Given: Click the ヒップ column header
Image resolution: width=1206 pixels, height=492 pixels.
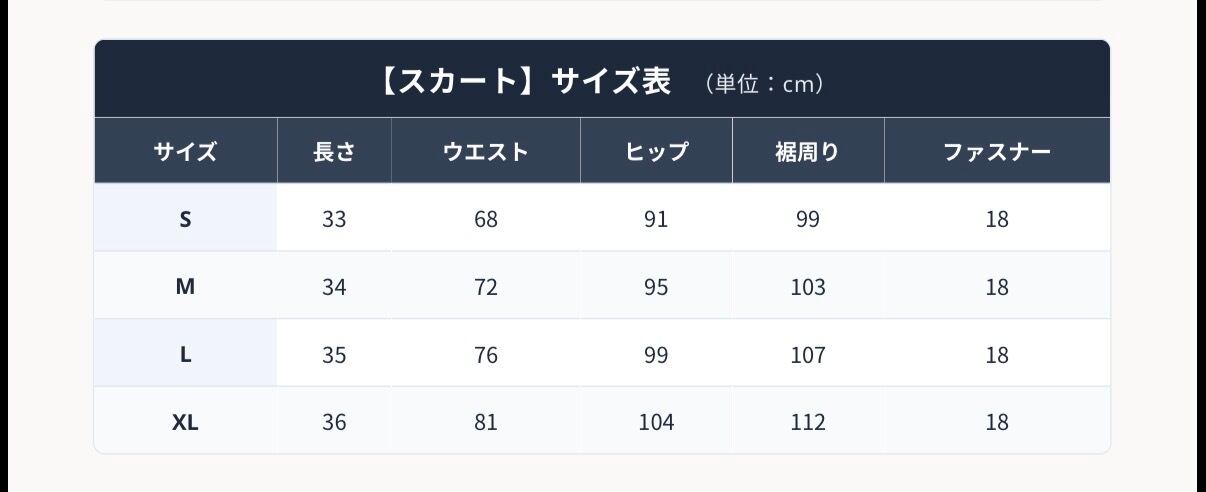Looking at the screenshot, I should pyautogui.click(x=656, y=152).
